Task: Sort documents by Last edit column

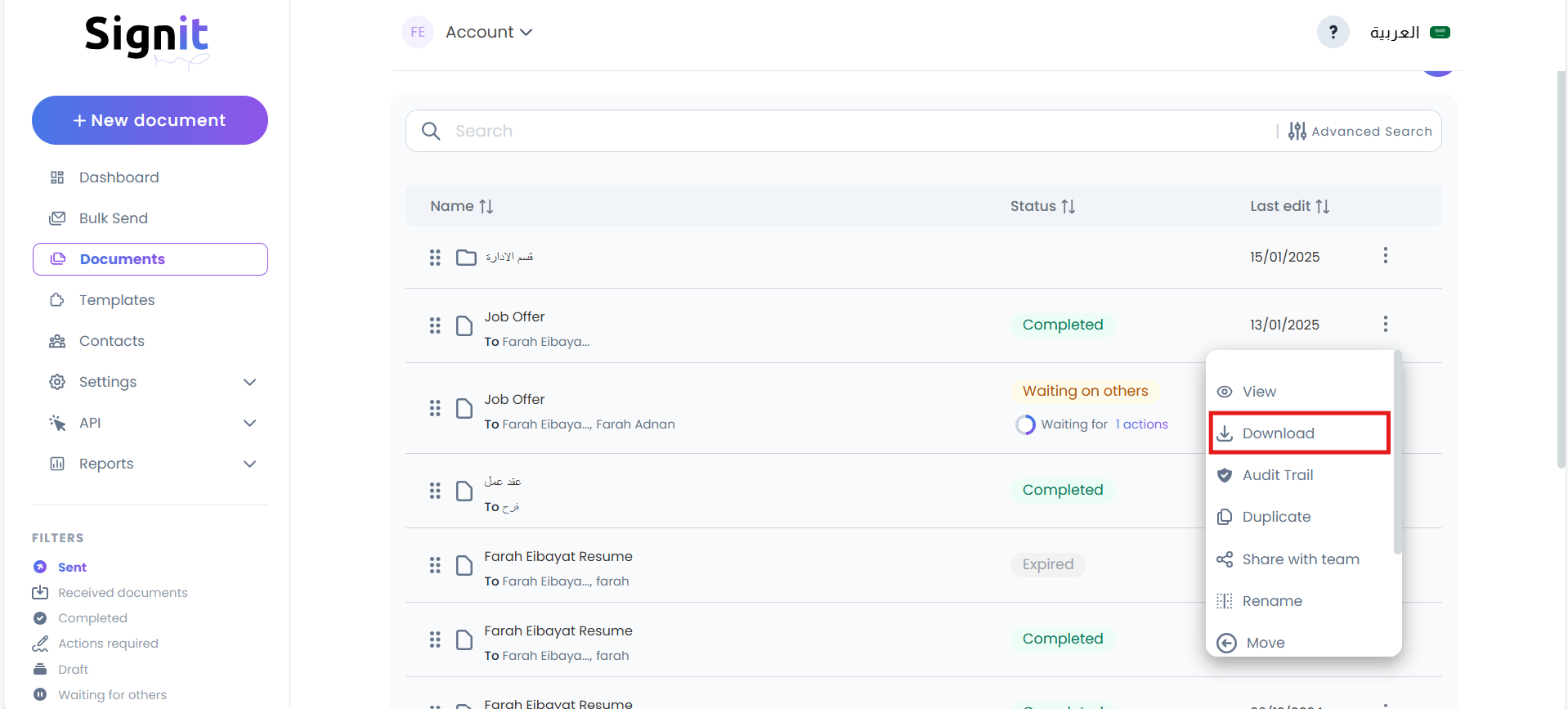Action: [x=1289, y=206]
